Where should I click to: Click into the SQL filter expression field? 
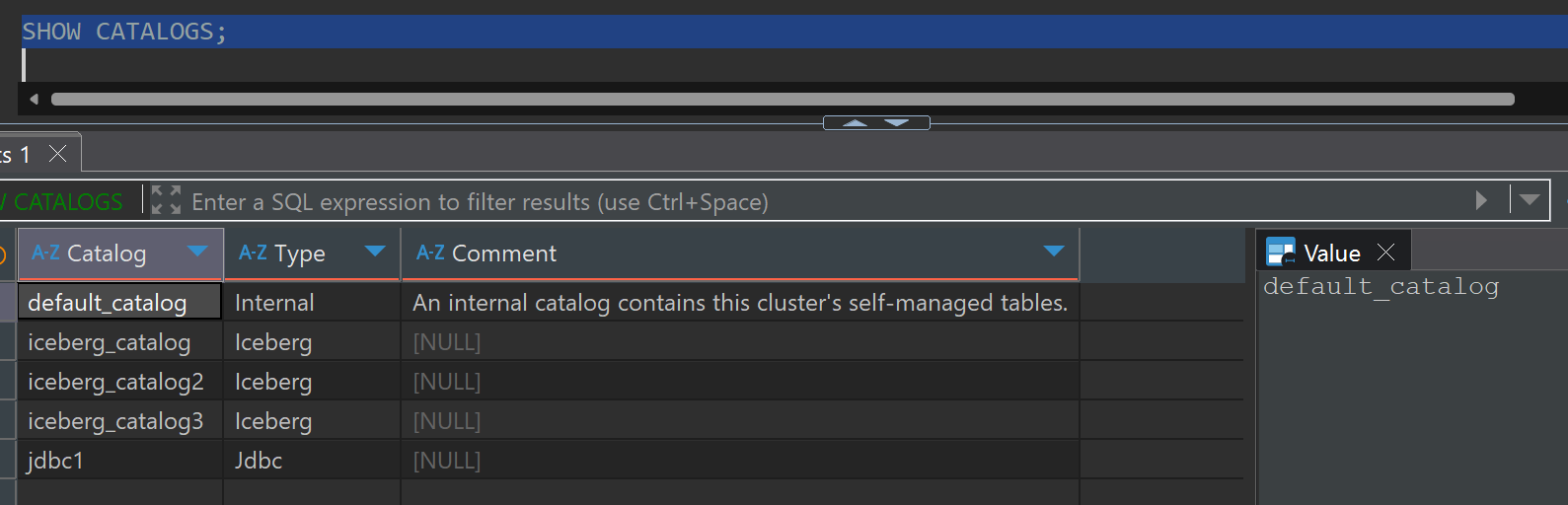pos(789,202)
